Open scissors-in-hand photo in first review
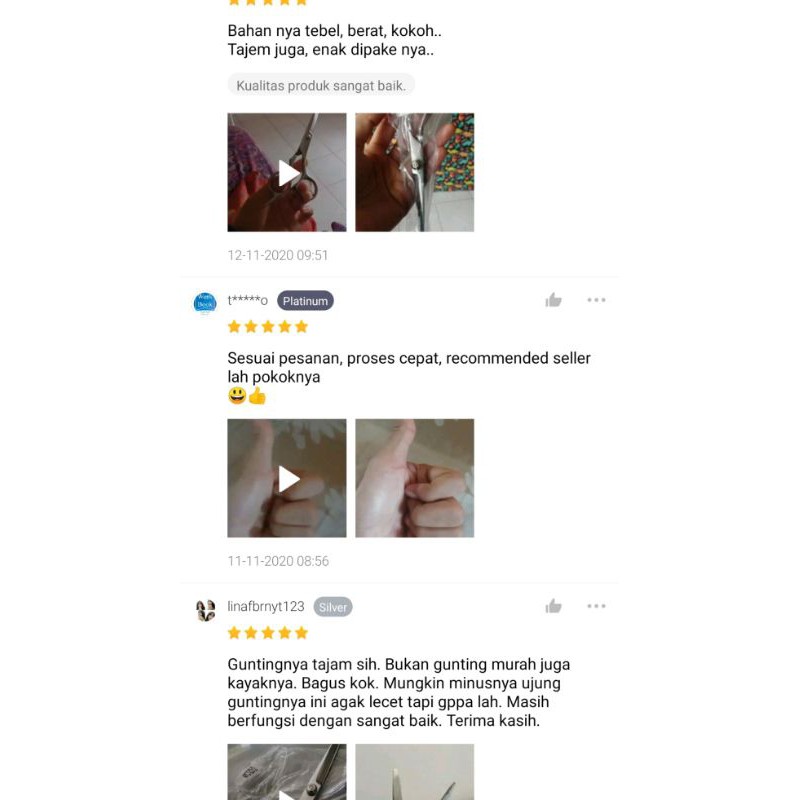 point(415,172)
